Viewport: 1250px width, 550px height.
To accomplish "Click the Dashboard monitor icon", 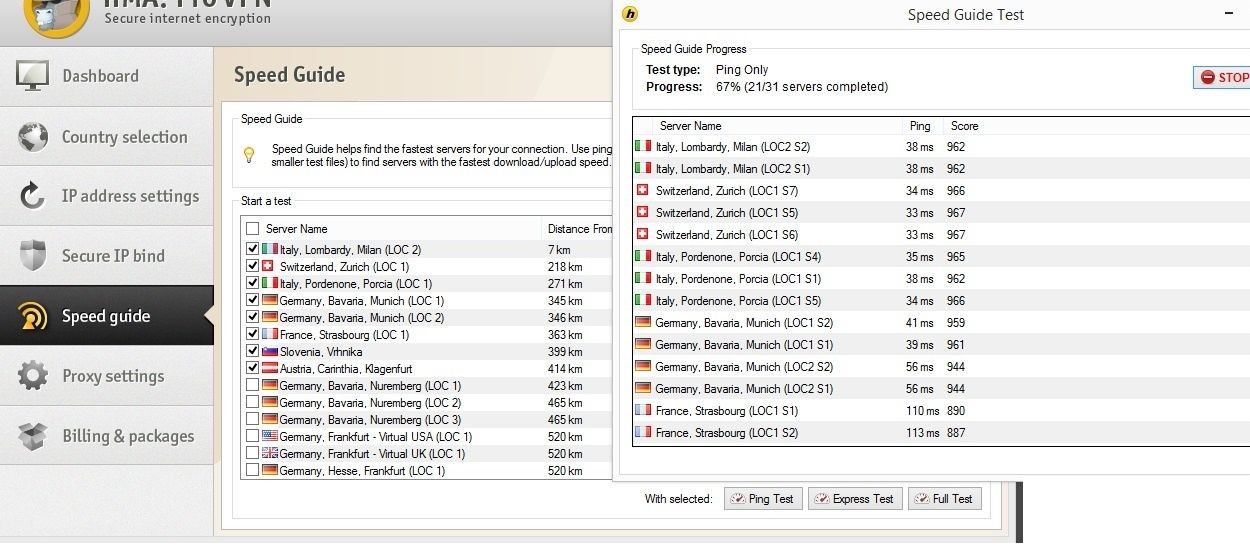I will (x=33, y=76).
